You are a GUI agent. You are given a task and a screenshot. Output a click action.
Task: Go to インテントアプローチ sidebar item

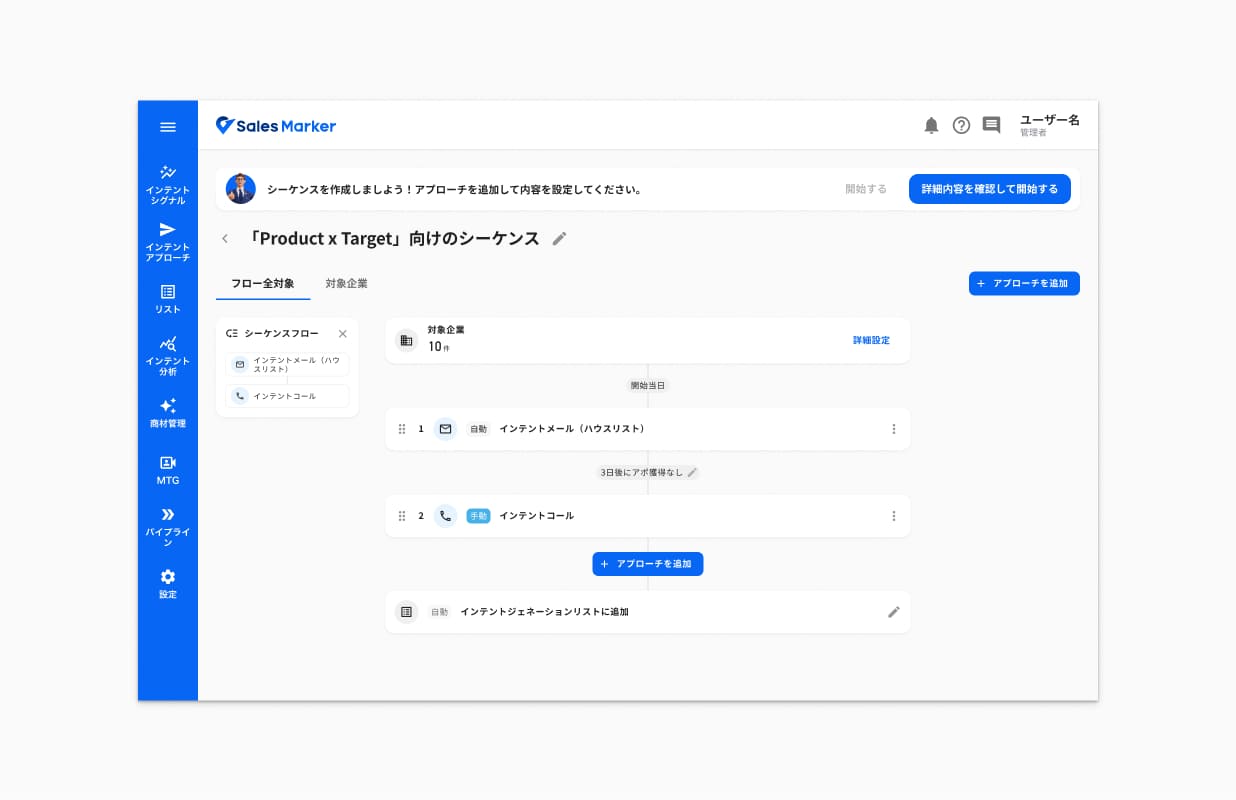click(x=168, y=242)
